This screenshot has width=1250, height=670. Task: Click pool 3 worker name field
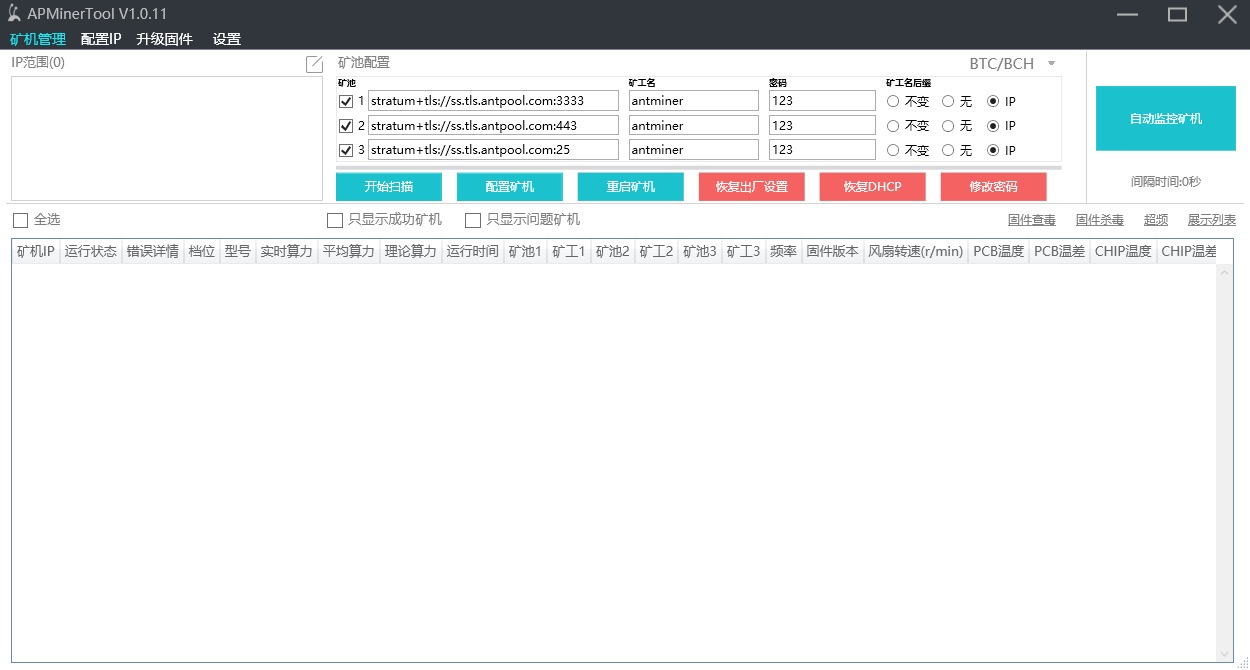point(694,150)
